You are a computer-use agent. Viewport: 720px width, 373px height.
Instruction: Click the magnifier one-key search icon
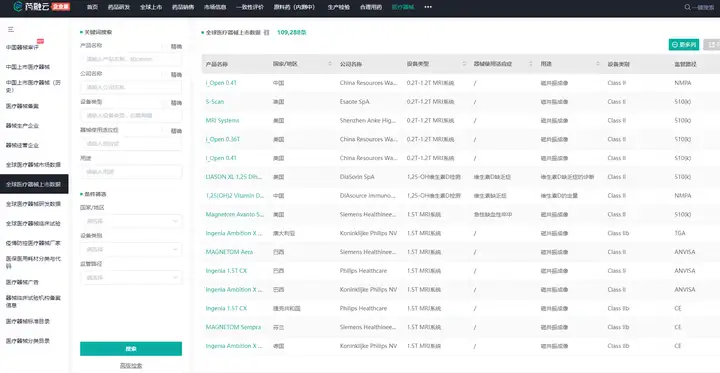click(x=687, y=7)
